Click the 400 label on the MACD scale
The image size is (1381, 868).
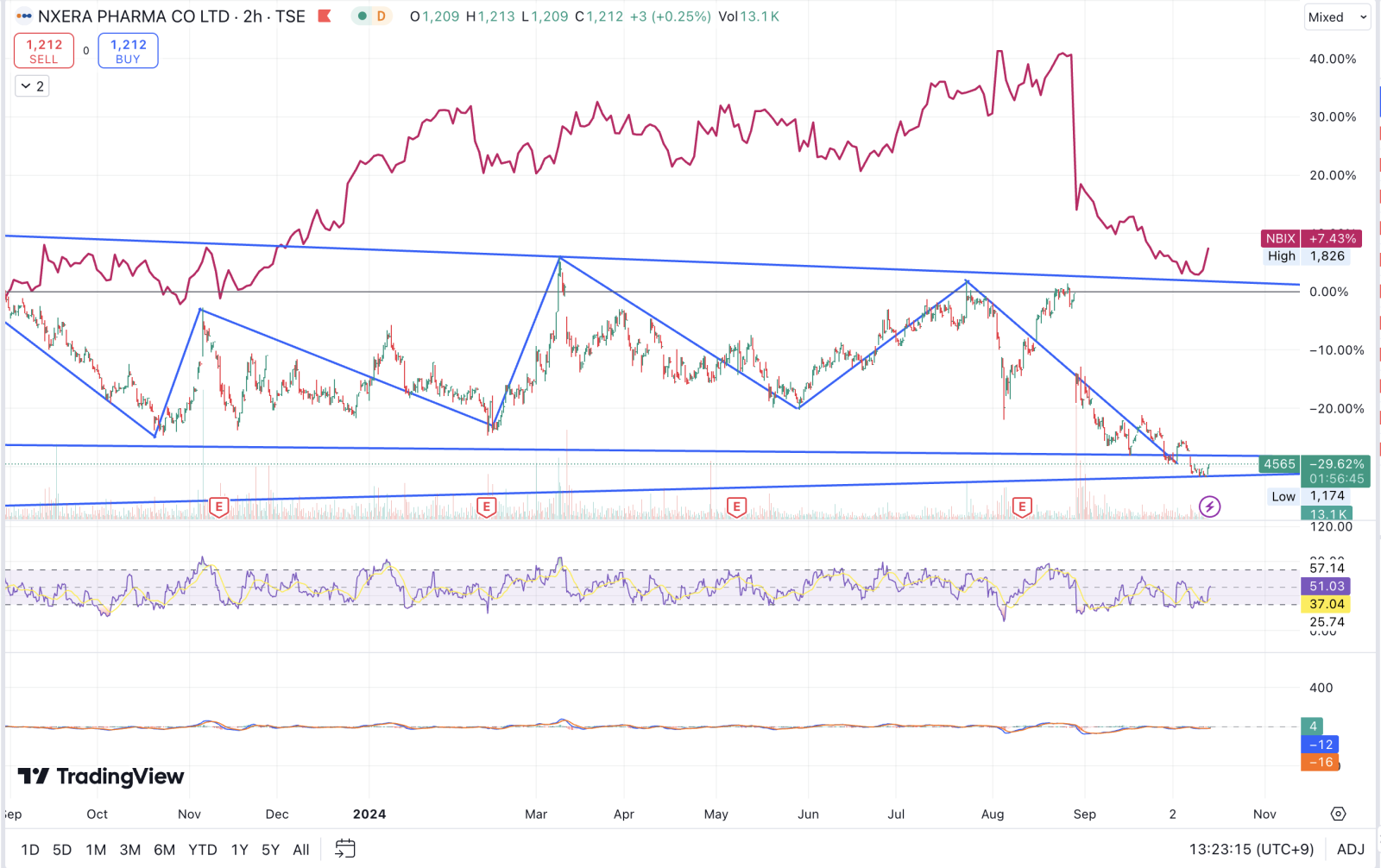click(1321, 688)
